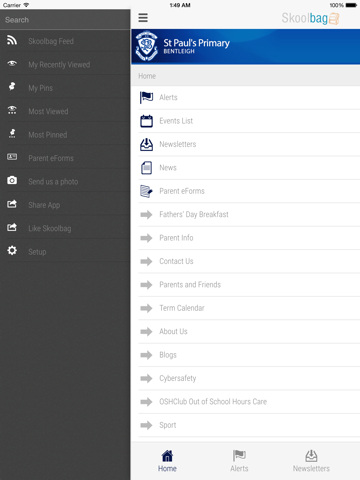
Task: Expand the Cybersafety arrow item
Action: pyautogui.click(x=246, y=378)
